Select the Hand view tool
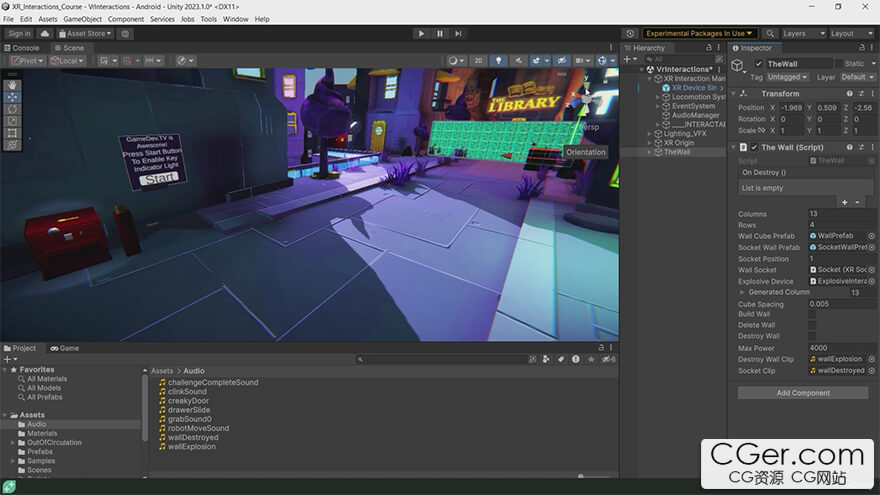Image resolution: width=880 pixels, height=495 pixels. (12, 85)
